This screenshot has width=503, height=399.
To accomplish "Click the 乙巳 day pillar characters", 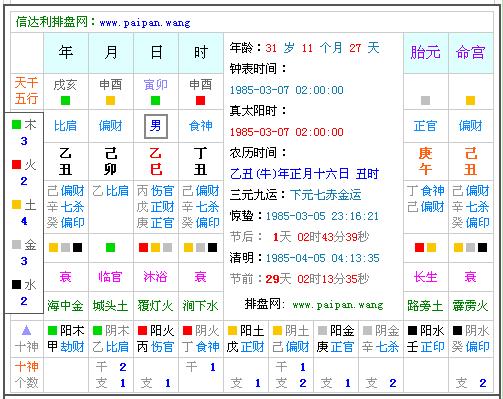I will coord(156,162).
